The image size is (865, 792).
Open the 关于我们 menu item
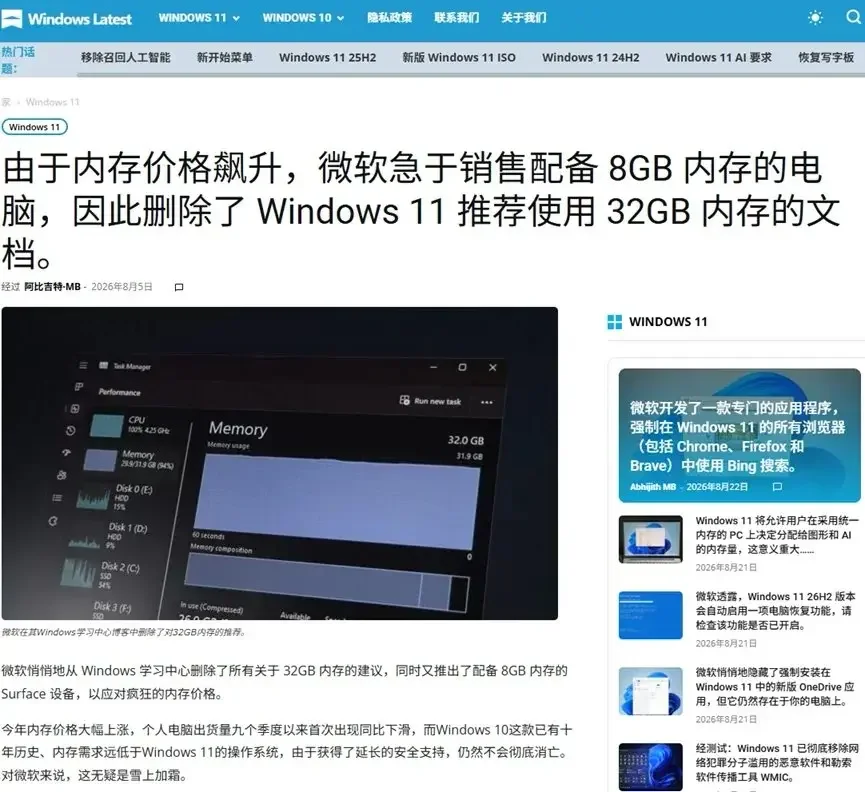(x=524, y=18)
